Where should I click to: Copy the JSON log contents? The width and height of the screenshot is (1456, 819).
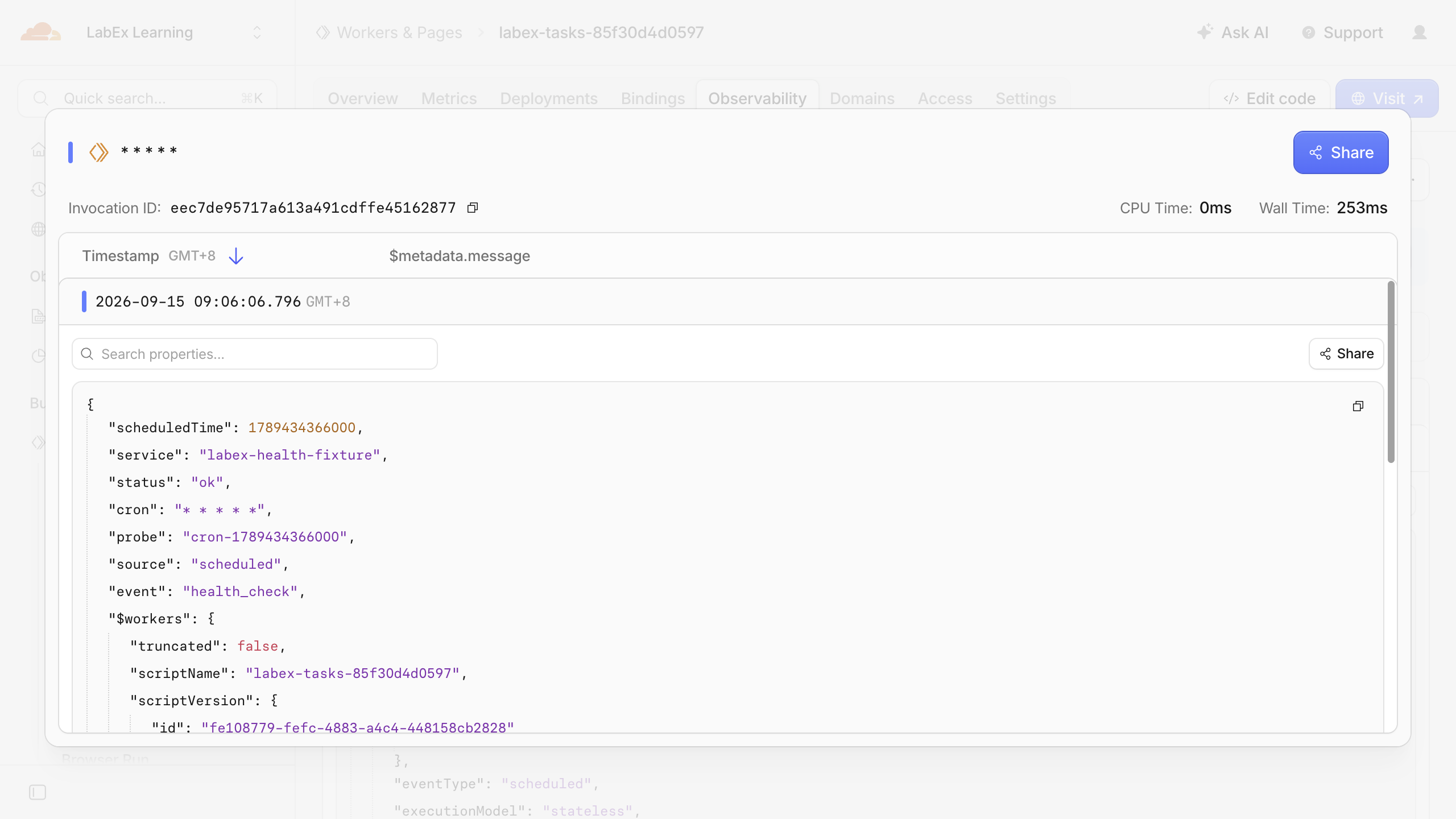[1358, 406]
